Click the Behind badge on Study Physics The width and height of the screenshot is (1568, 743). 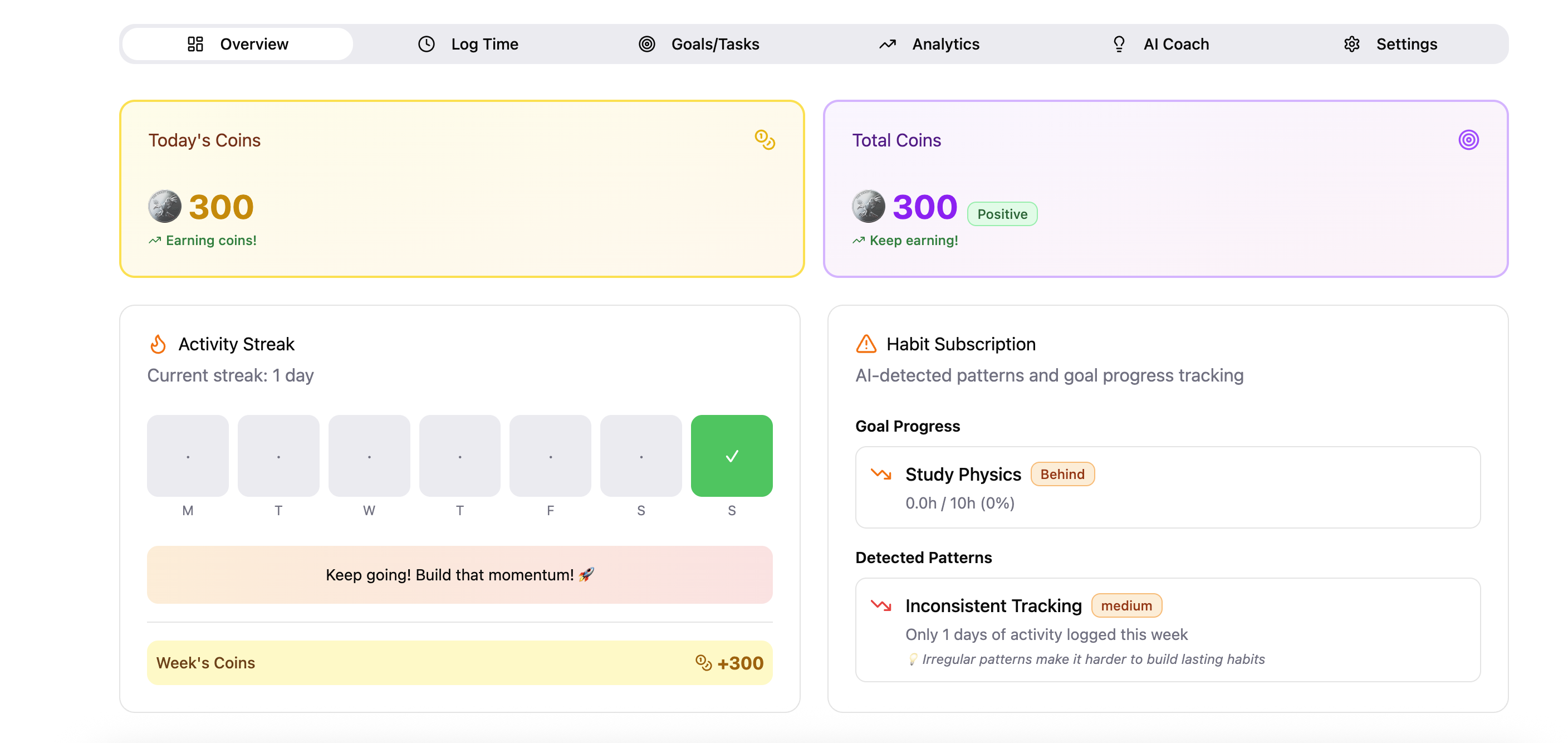coord(1062,474)
